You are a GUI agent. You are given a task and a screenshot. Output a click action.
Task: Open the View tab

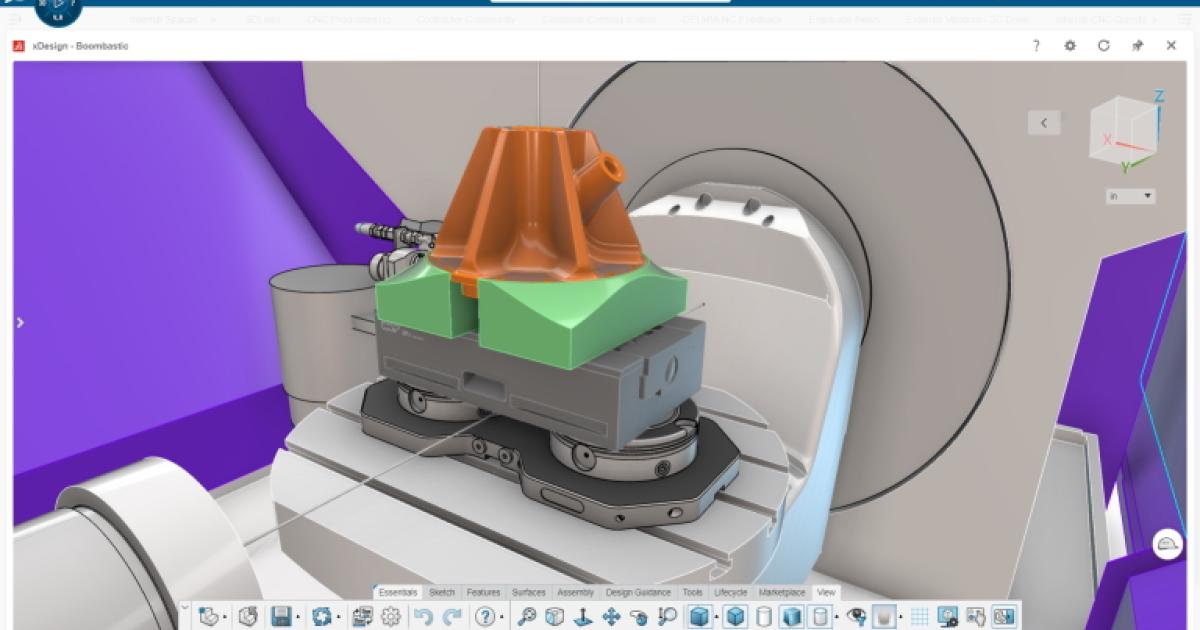point(826,592)
